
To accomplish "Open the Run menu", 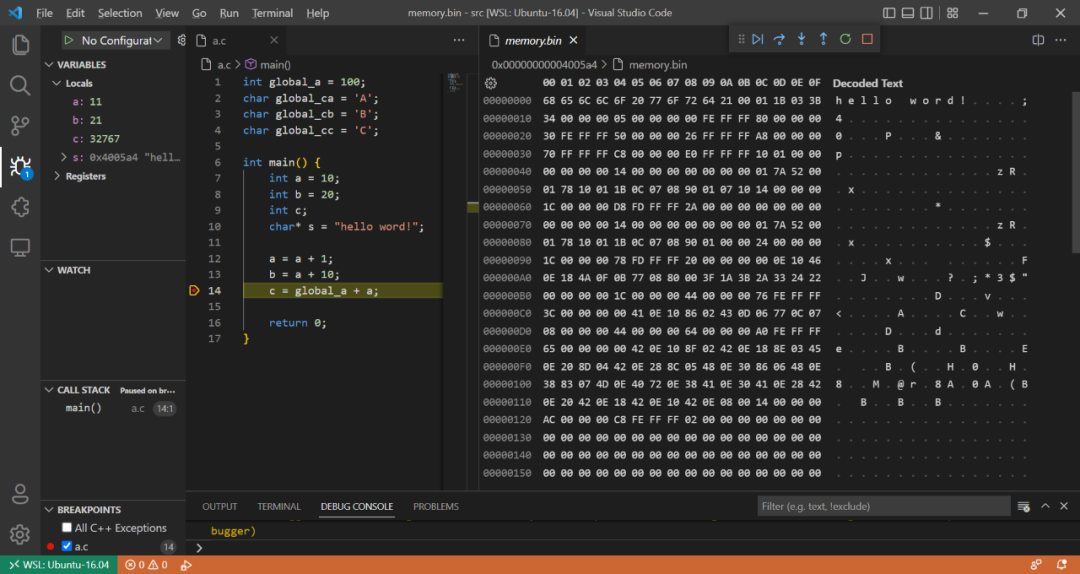I will click(x=229, y=13).
